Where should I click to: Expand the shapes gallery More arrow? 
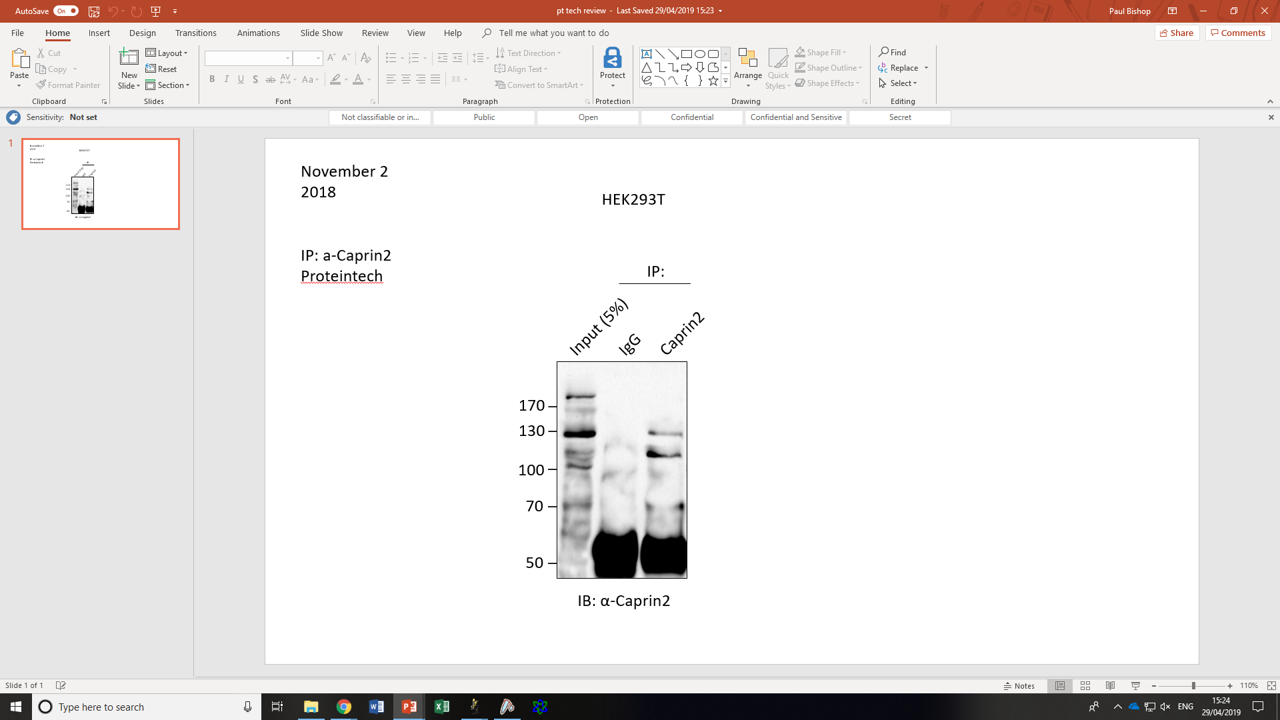[x=725, y=81]
